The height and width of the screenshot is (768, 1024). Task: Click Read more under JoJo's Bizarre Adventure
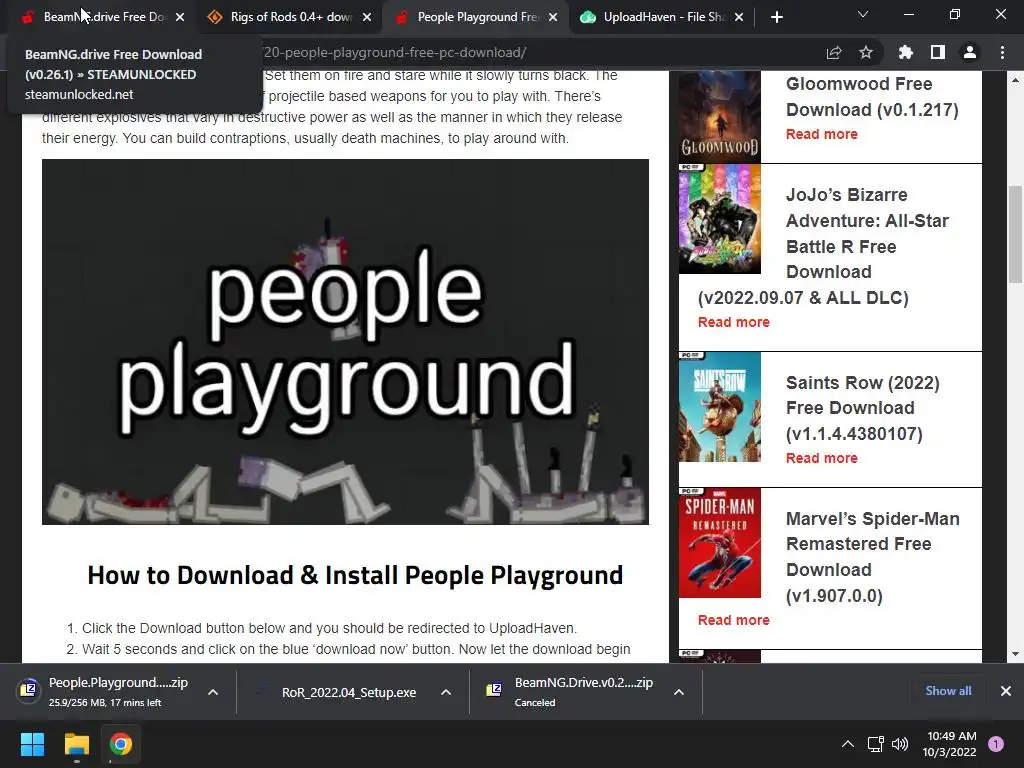[733, 322]
